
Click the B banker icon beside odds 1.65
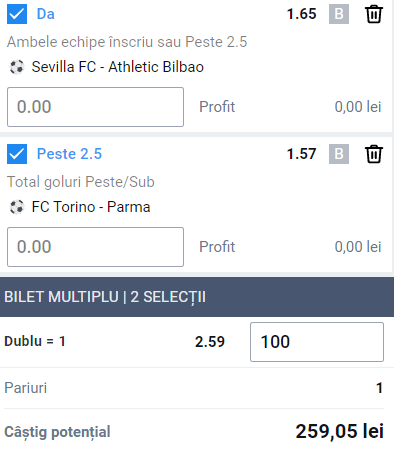pyautogui.click(x=339, y=14)
